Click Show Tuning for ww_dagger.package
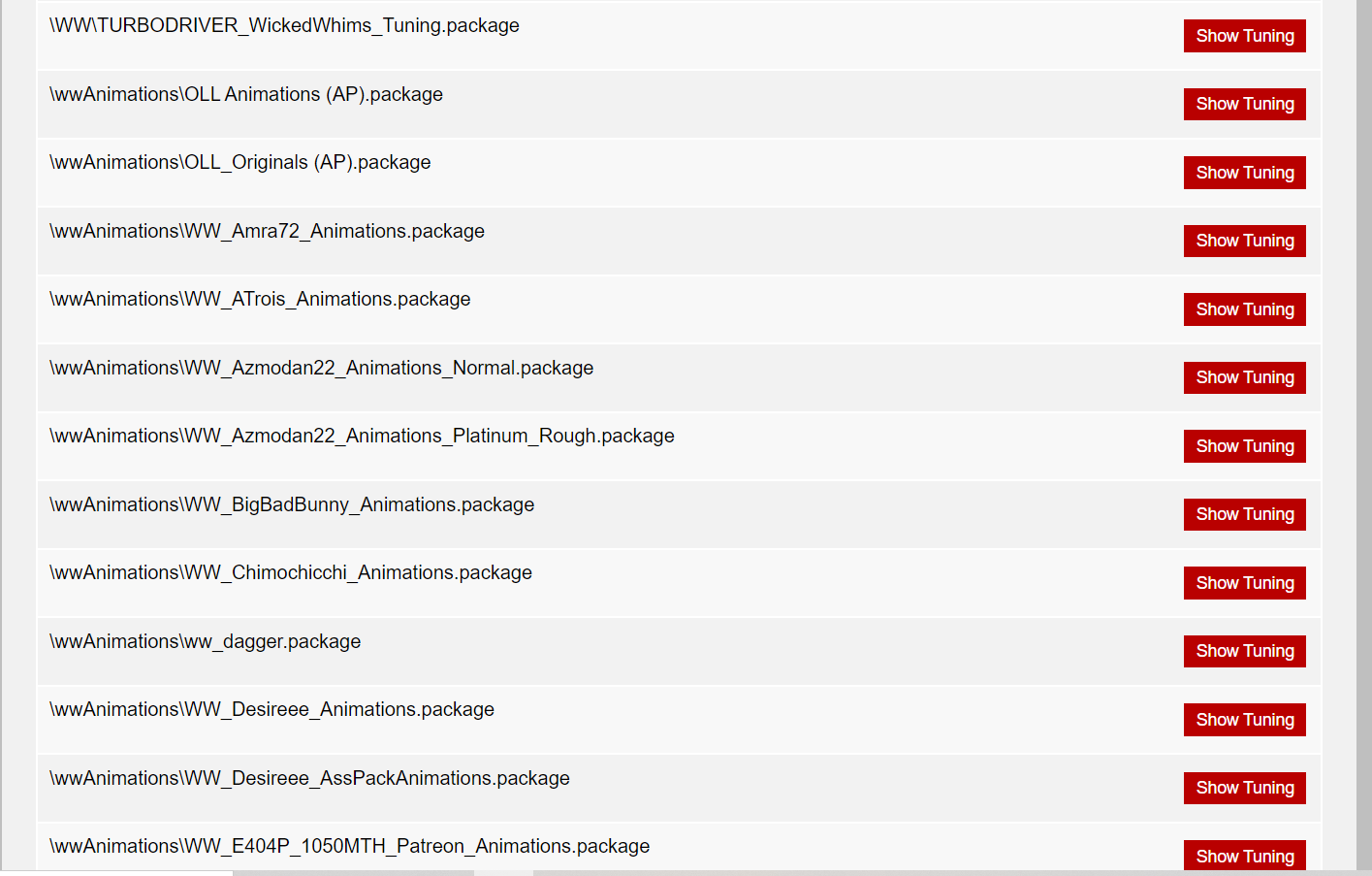Screen dimensions: 1372x876 tap(1244, 651)
